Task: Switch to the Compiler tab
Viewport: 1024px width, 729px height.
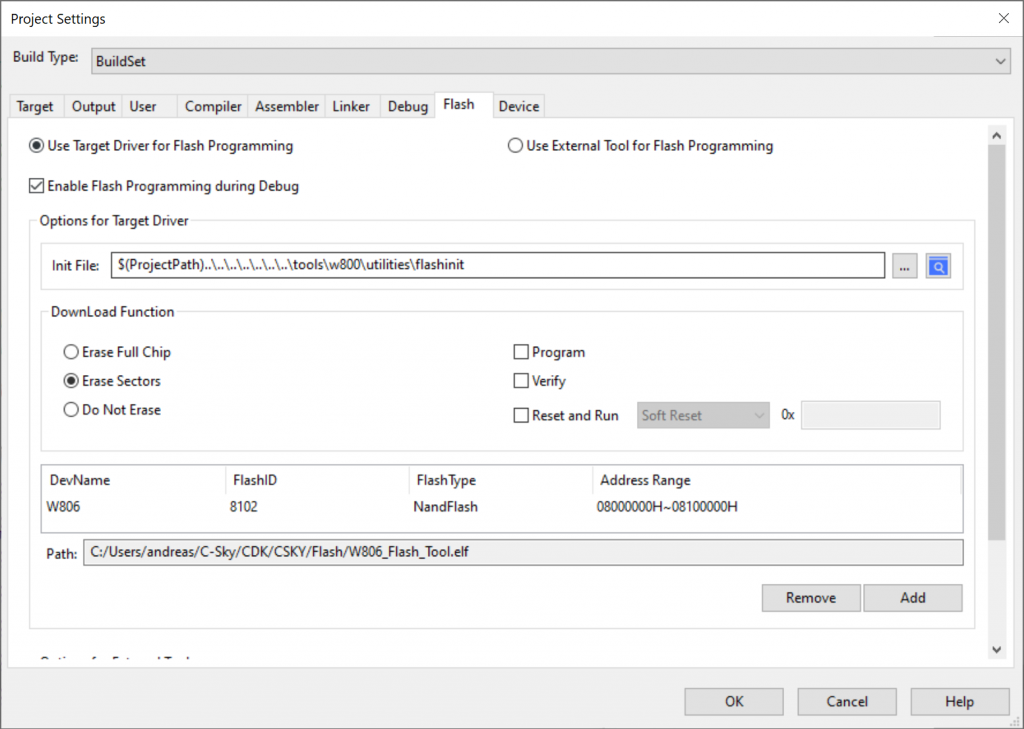Action: pos(213,106)
